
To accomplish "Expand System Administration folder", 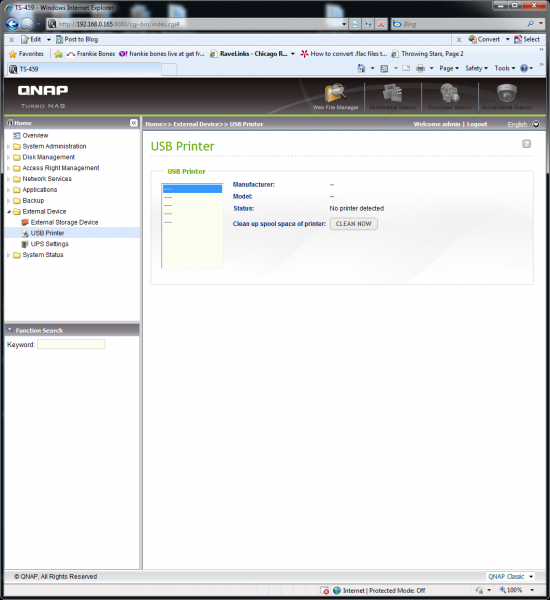I will pos(8,147).
